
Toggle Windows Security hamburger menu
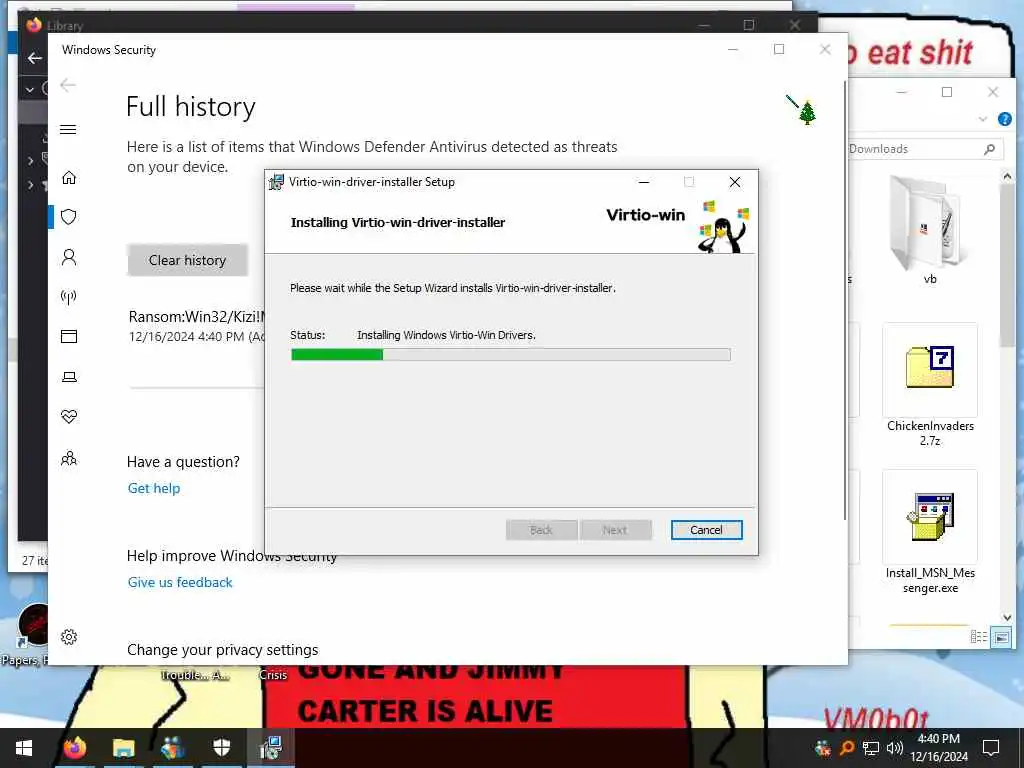pos(68,129)
